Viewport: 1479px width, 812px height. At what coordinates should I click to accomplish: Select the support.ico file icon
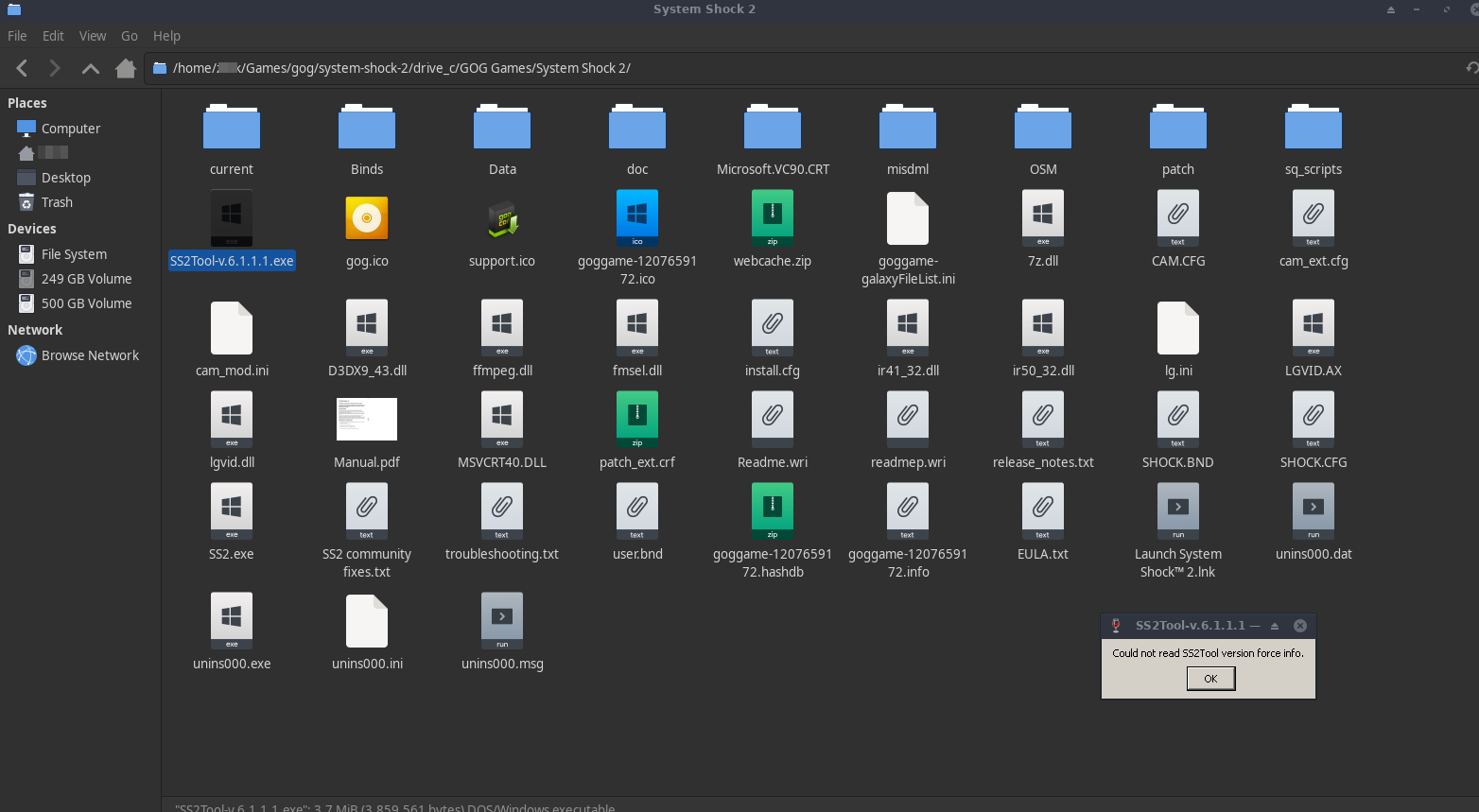coord(502,218)
